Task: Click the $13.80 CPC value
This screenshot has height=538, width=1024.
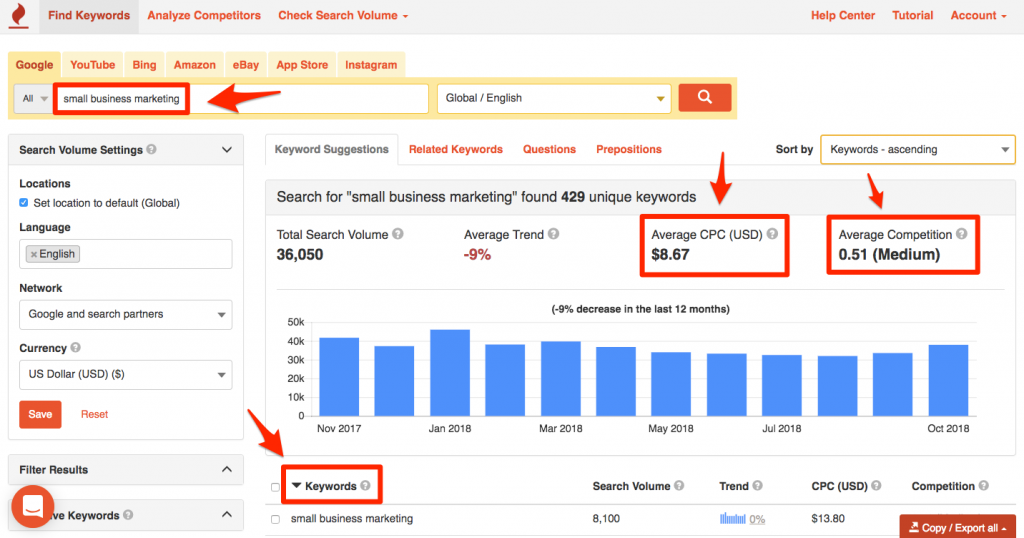Action: click(x=828, y=518)
